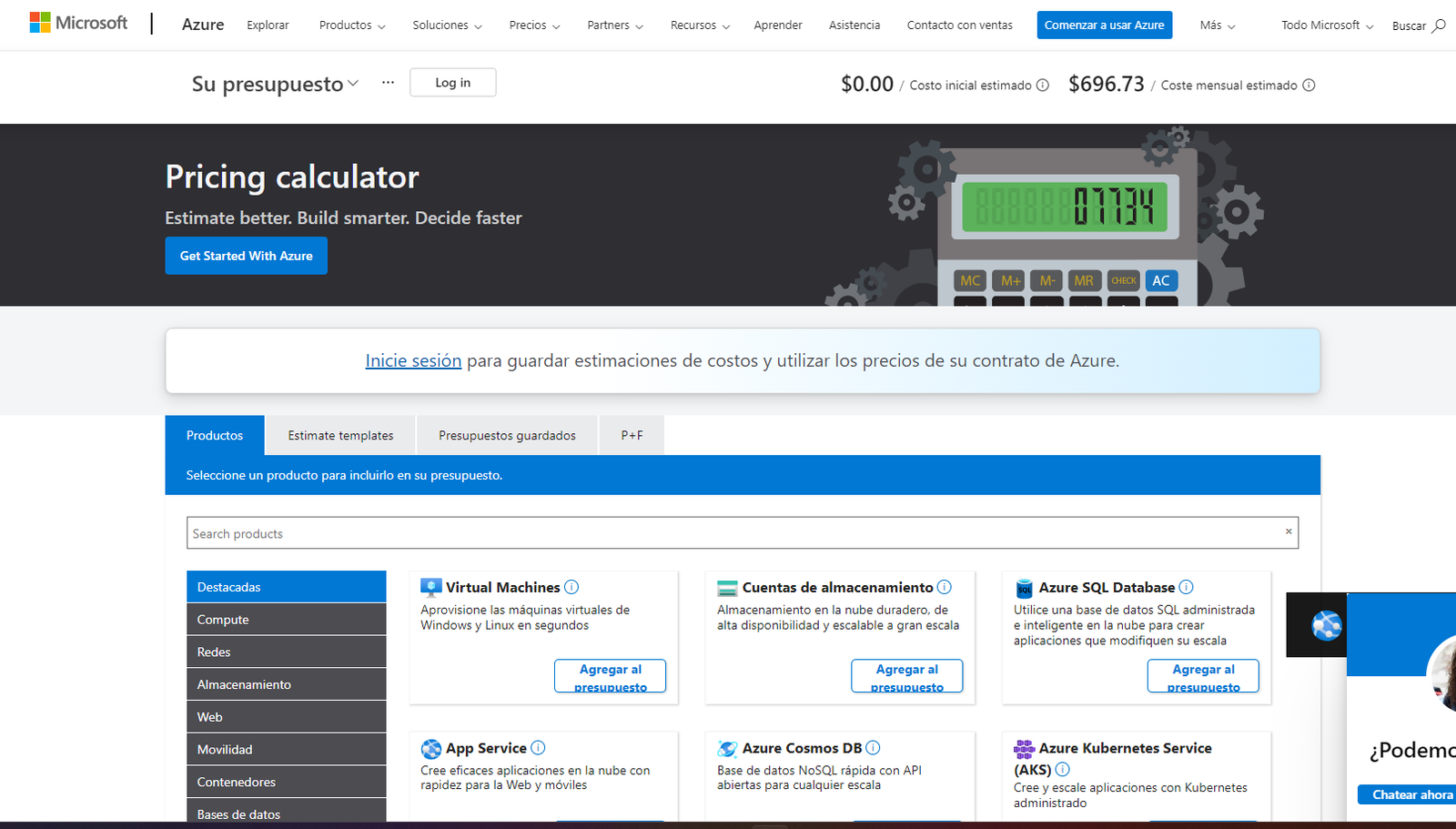Image resolution: width=1456 pixels, height=829 pixels.
Task: Open the Aprender nav item
Action: 778,25
